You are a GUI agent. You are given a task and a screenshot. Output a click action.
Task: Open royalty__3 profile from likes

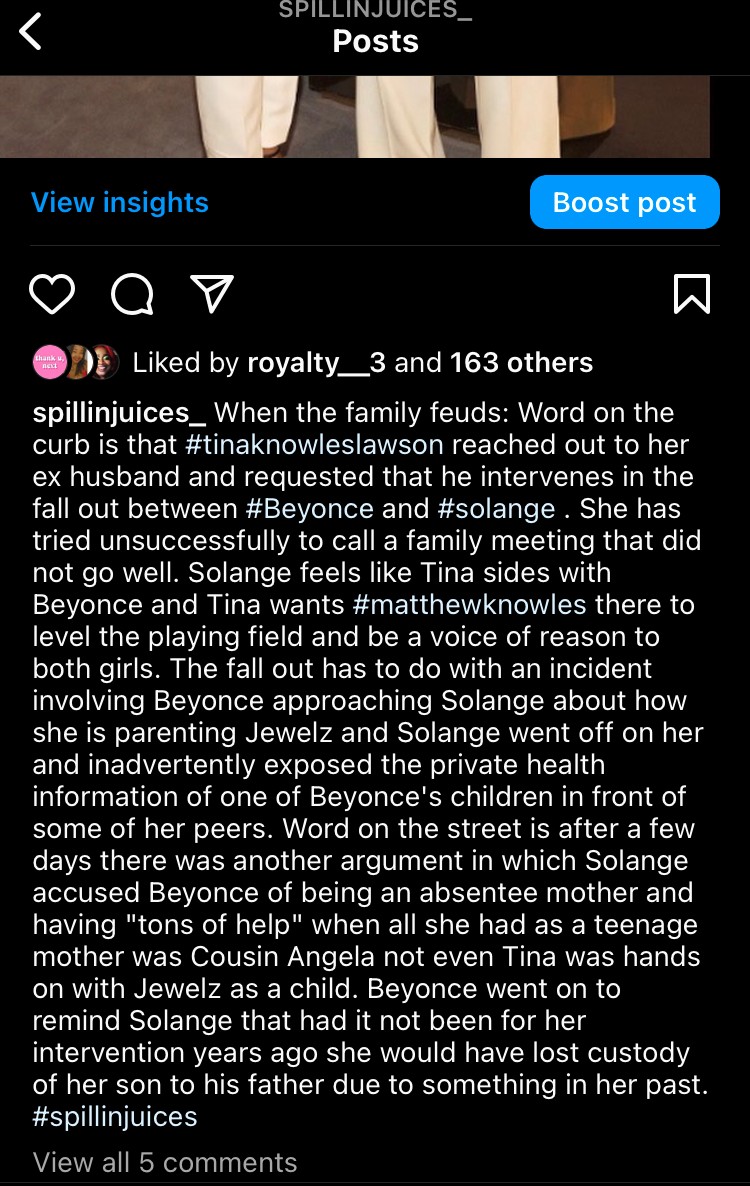(316, 362)
